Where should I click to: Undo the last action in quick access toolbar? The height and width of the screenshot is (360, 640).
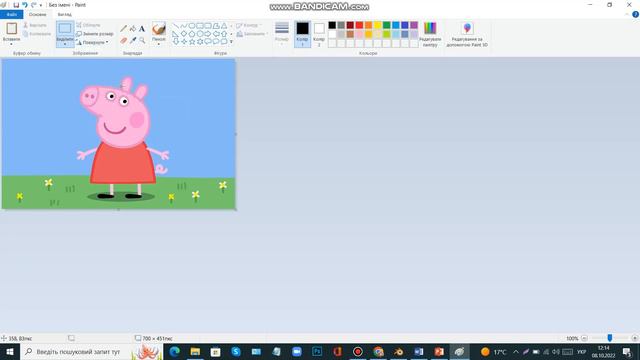(24, 5)
